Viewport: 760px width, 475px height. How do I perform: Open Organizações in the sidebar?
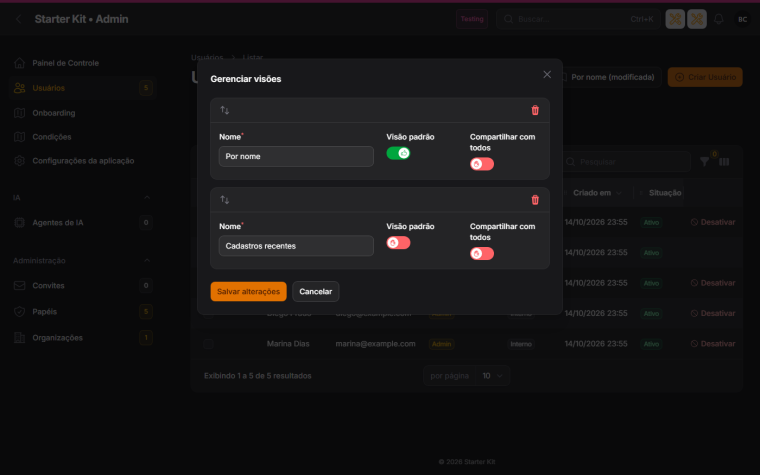click(82, 338)
